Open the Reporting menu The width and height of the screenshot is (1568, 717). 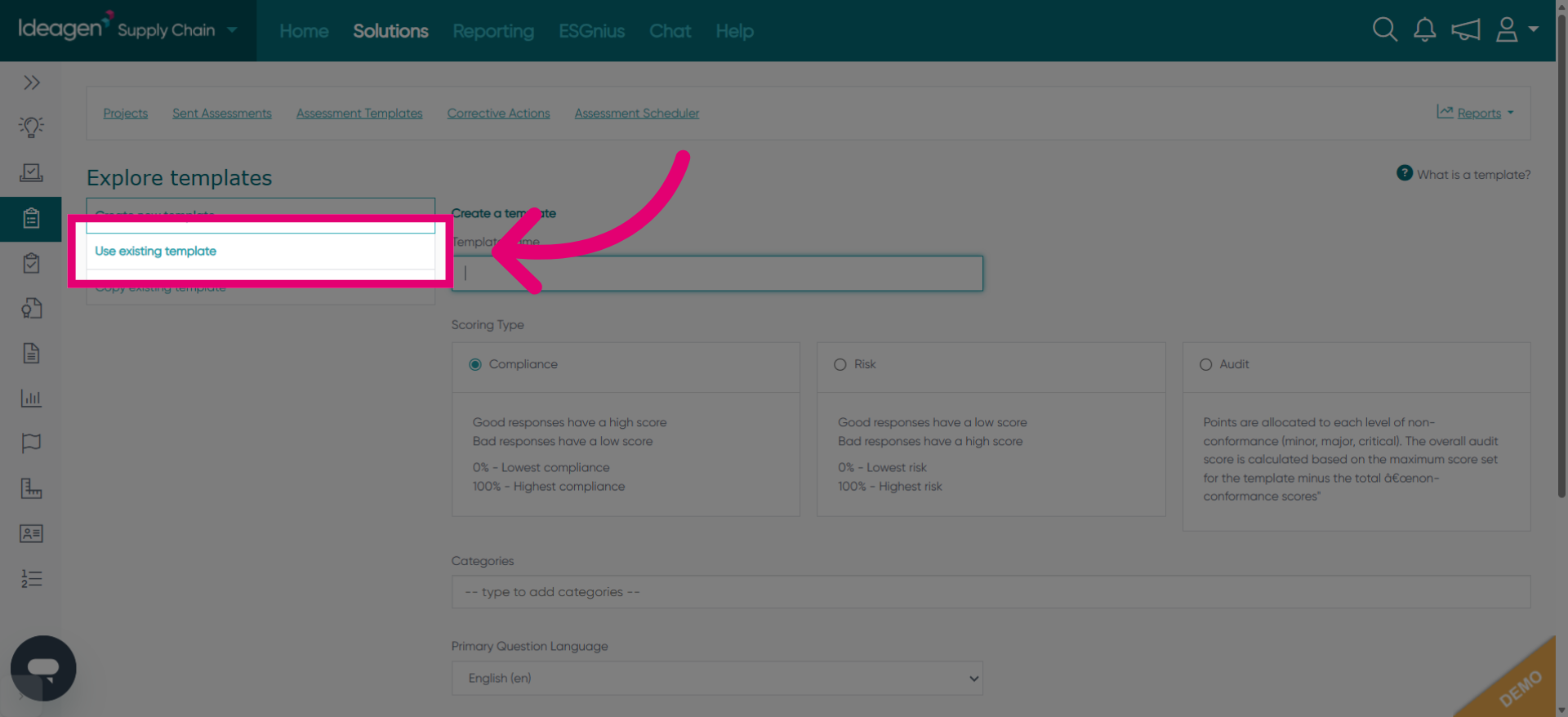(493, 31)
